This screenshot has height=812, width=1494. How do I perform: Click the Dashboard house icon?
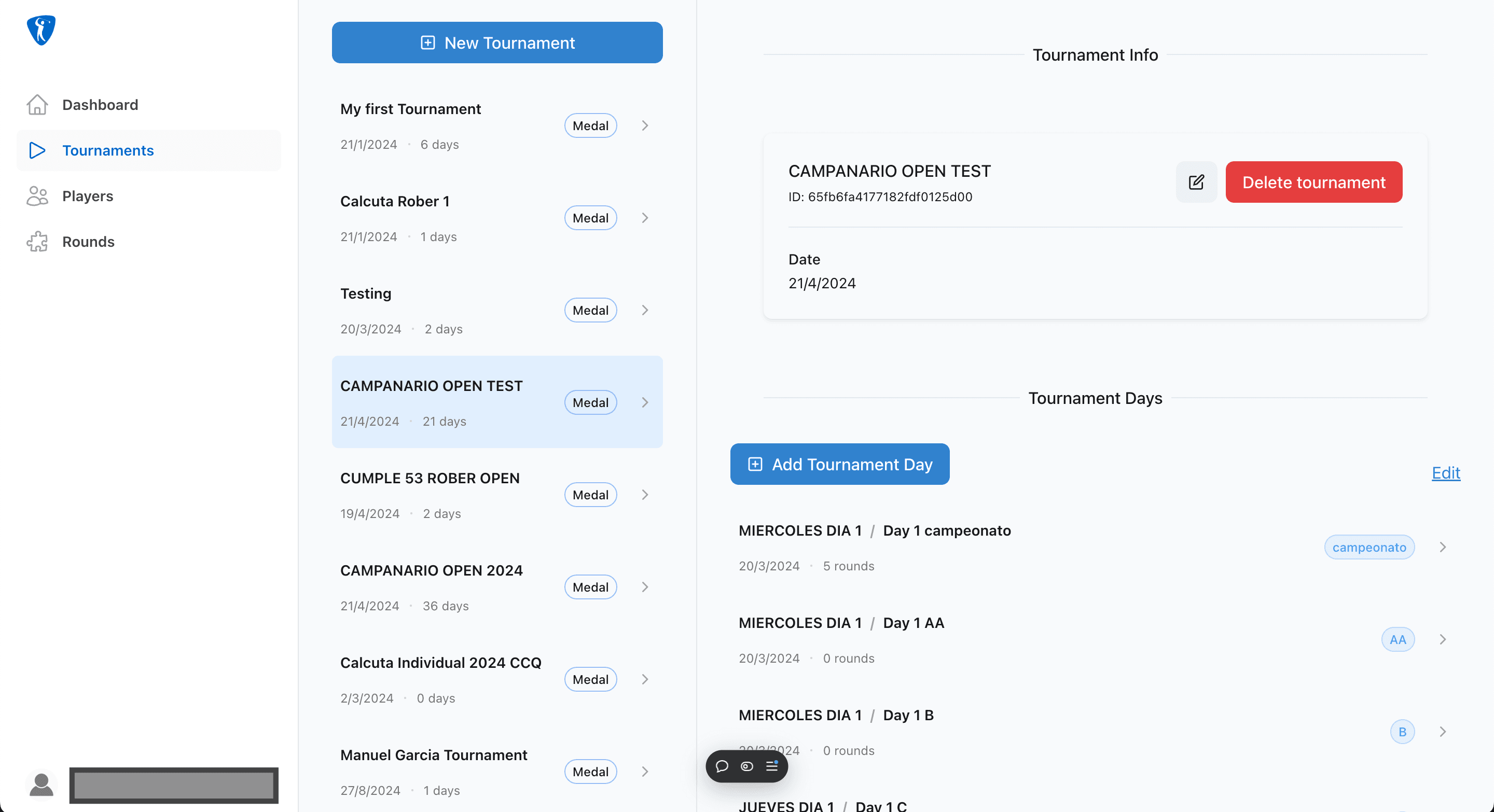[x=37, y=105]
